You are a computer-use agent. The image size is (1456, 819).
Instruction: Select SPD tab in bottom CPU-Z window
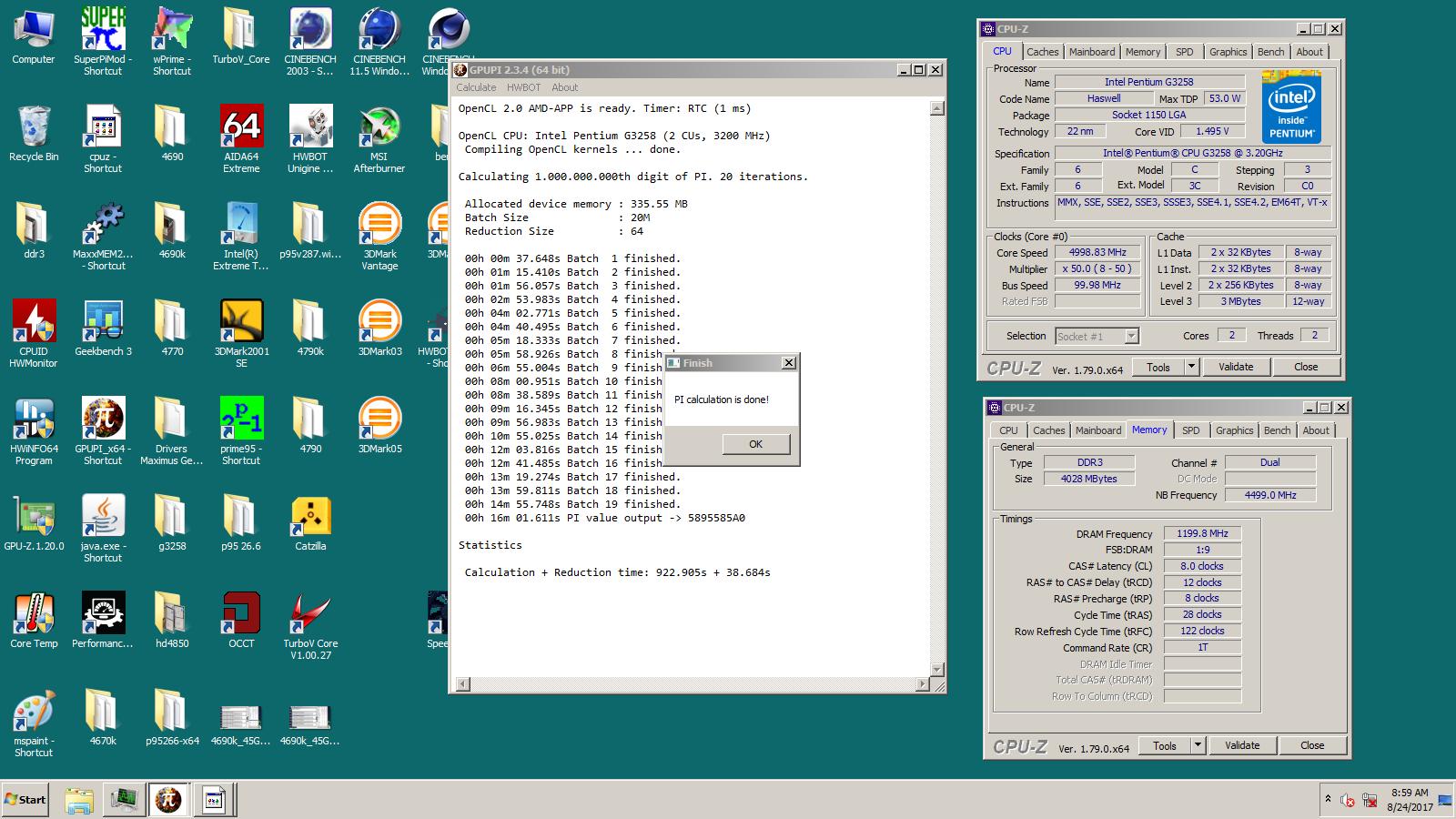pos(1190,430)
